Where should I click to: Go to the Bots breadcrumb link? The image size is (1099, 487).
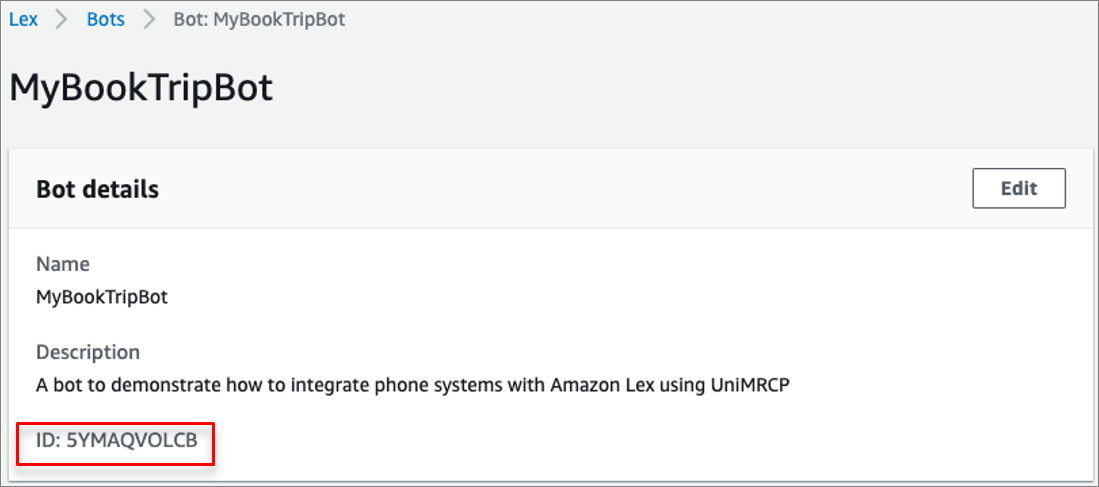[105, 19]
